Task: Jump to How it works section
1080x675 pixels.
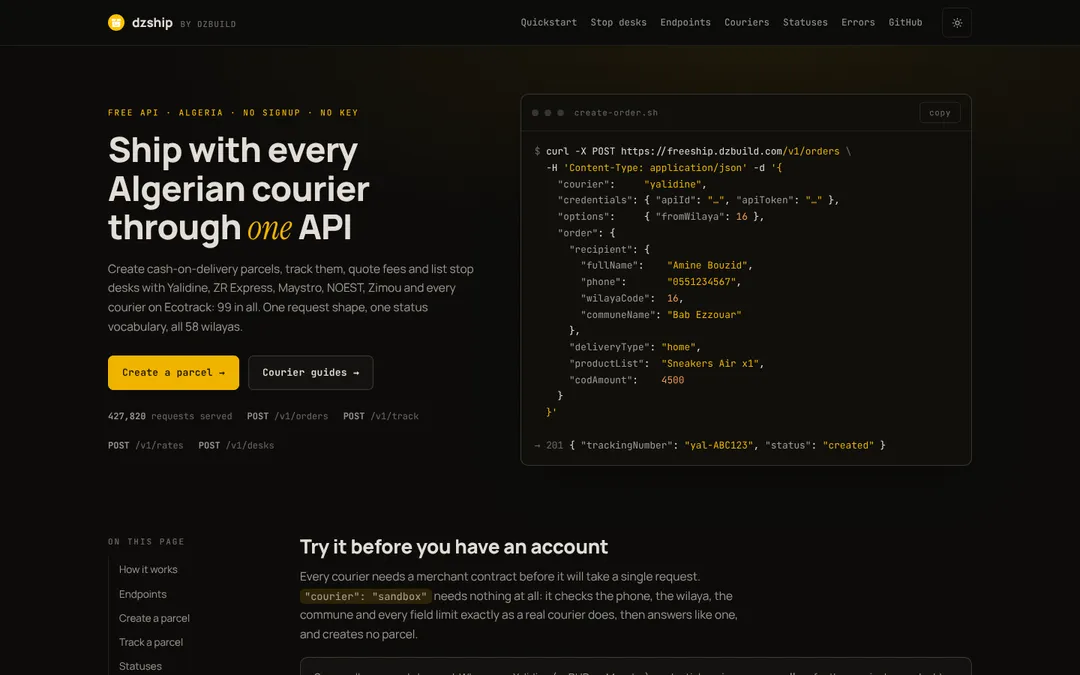Action: click(148, 570)
